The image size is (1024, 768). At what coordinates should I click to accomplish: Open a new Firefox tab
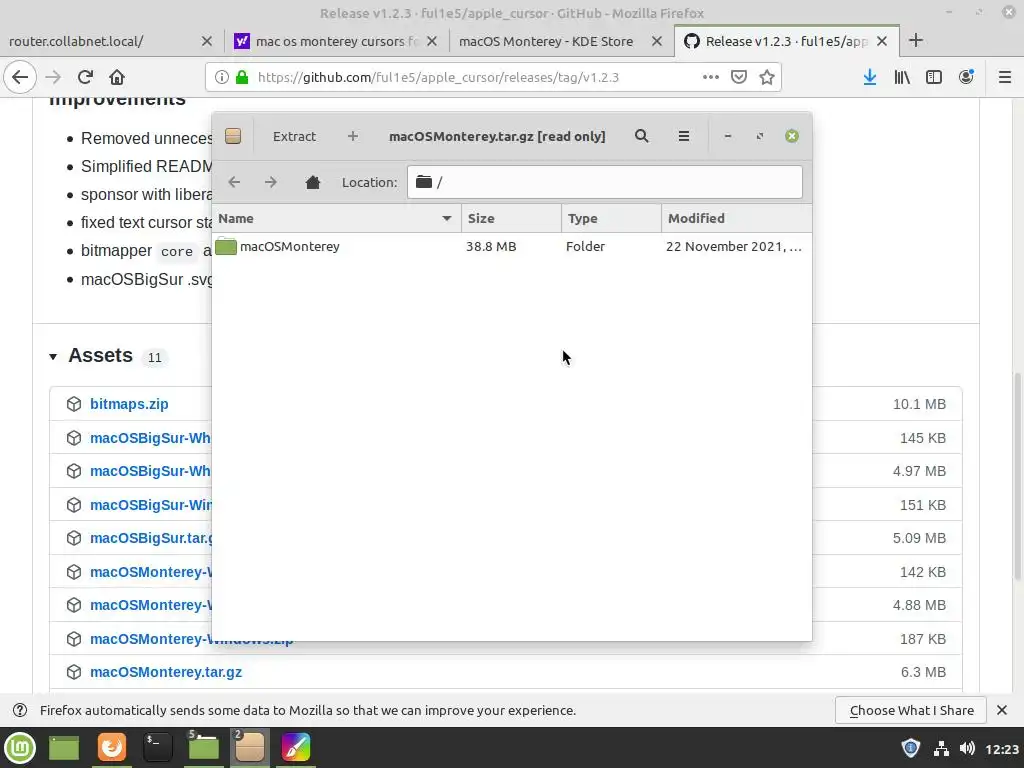pyautogui.click(x=916, y=40)
